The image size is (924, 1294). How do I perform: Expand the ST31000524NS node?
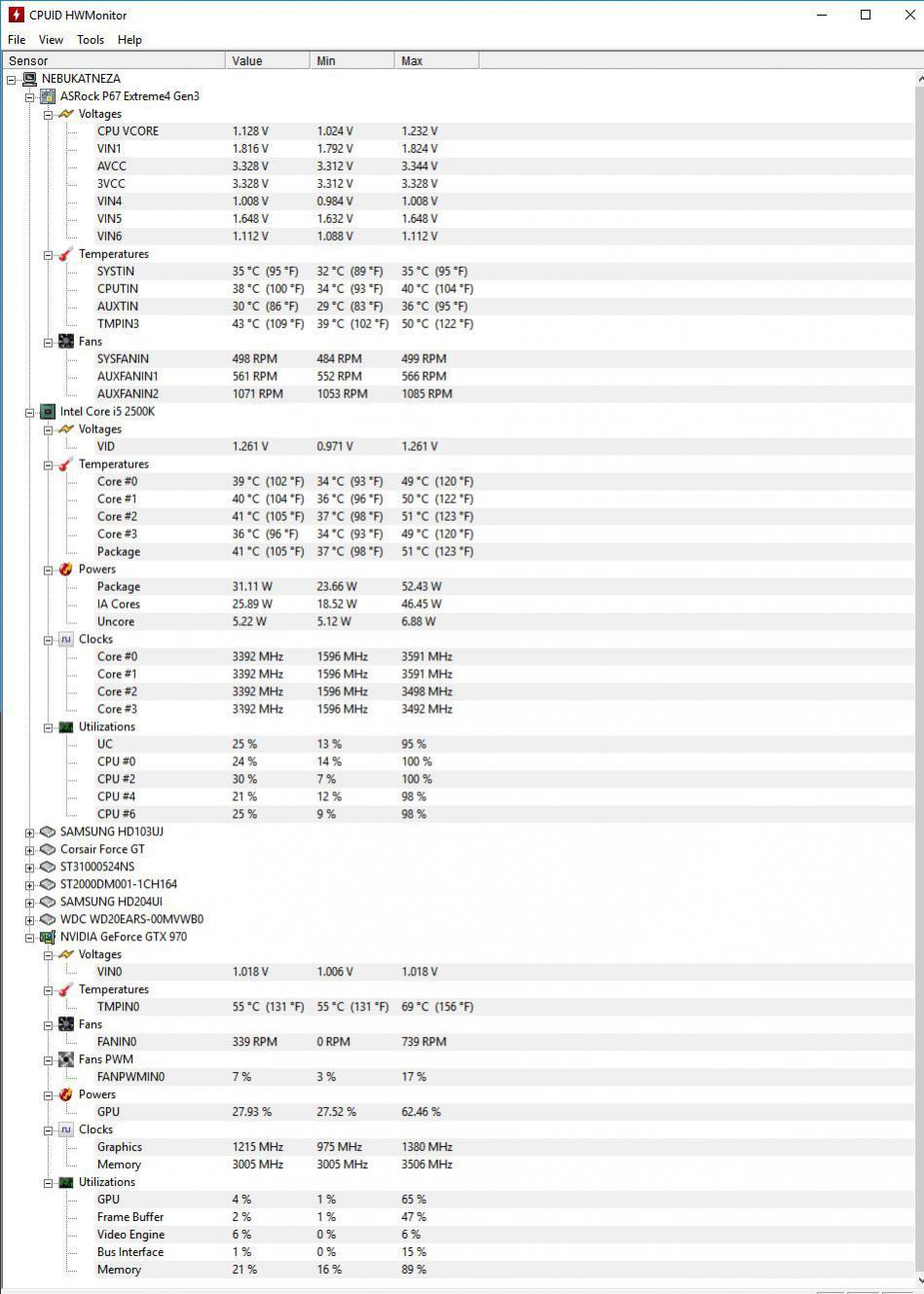(x=30, y=869)
